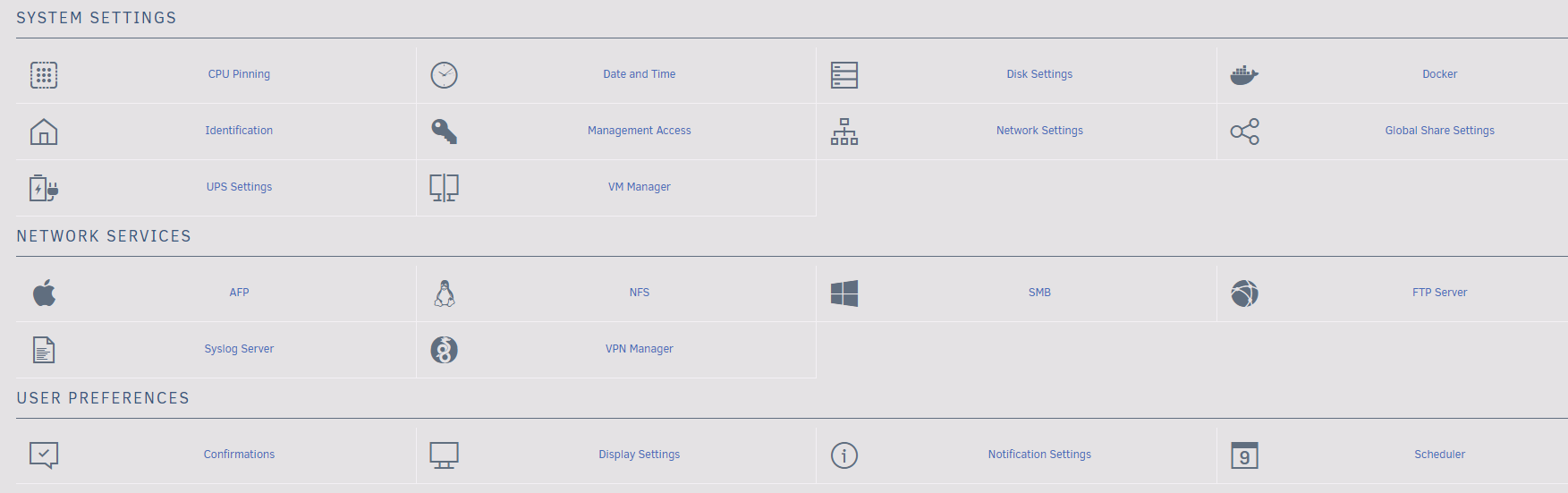This screenshot has width=1568, height=493.
Task: Click the Management Access key icon
Action: [444, 132]
